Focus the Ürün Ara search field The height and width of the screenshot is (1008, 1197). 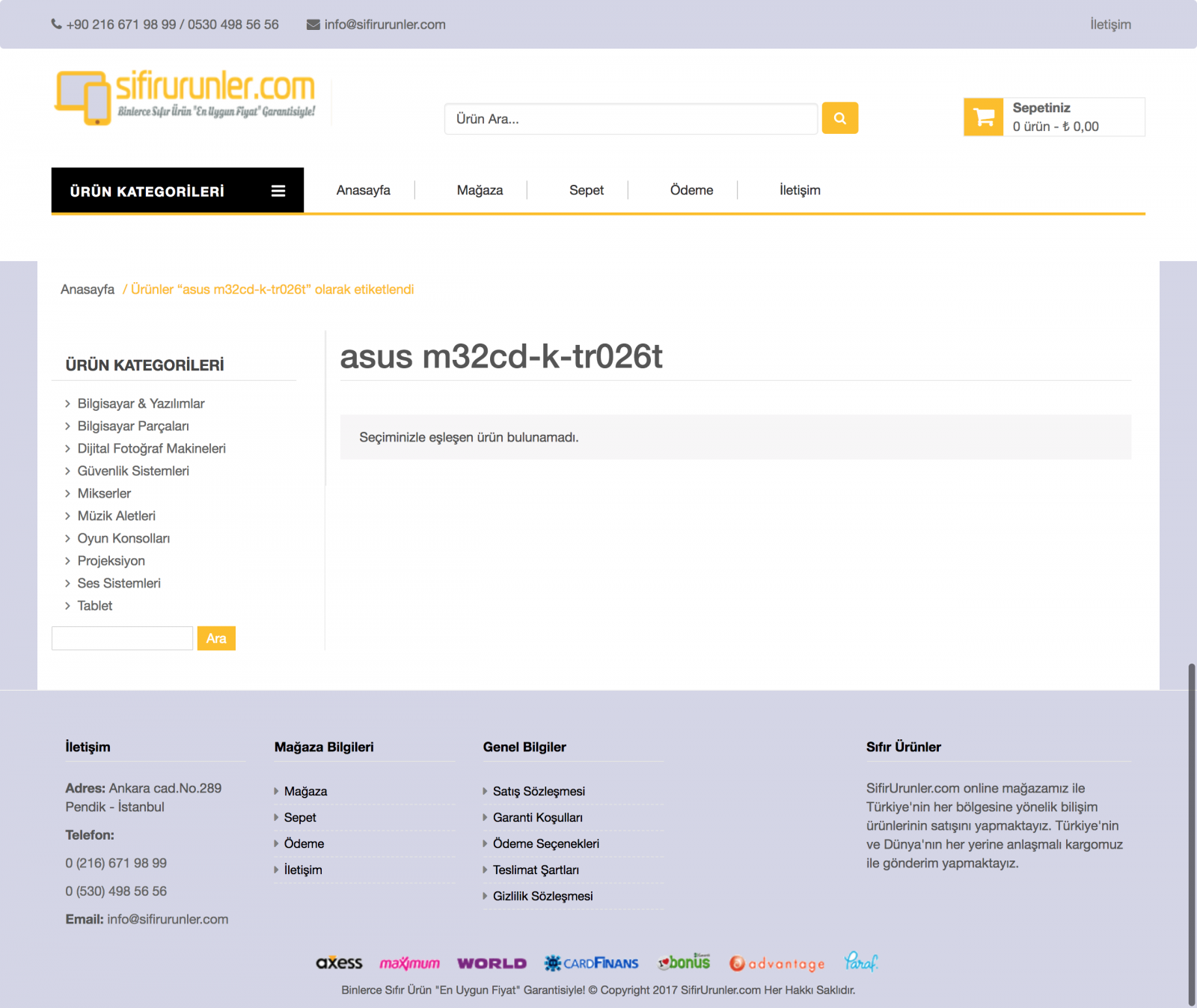tap(630, 119)
